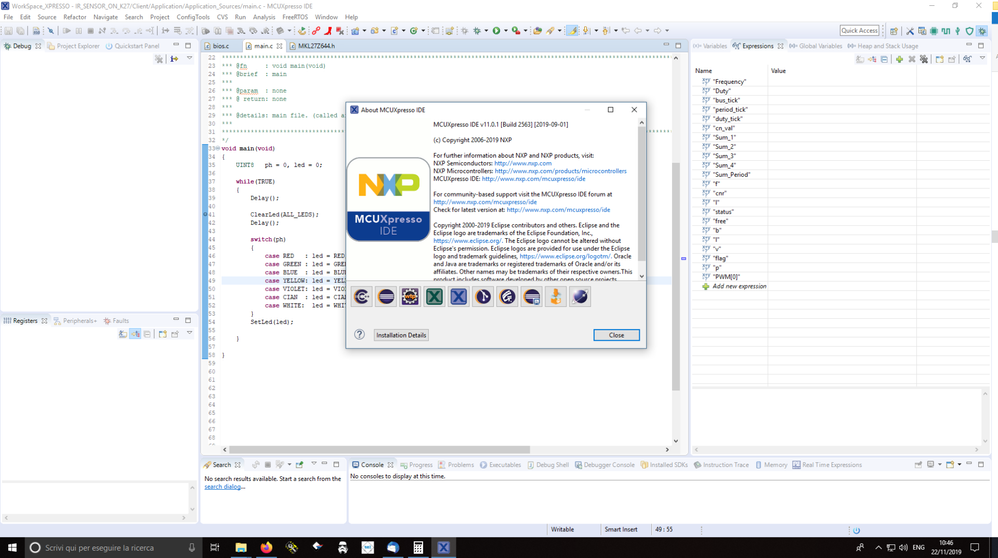
Task: Click the green chip perspective icon
Action: 934,31
